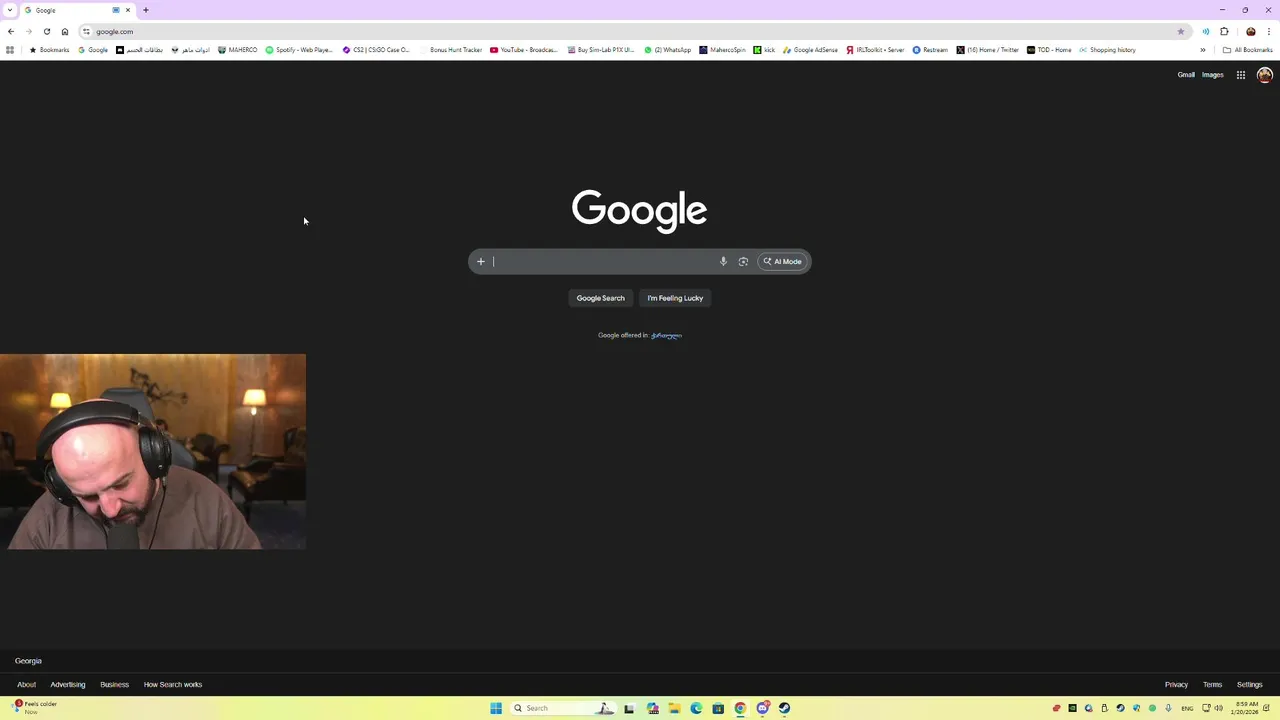1280x720 pixels.
Task: Open the Gmail link
Action: 1186,75
